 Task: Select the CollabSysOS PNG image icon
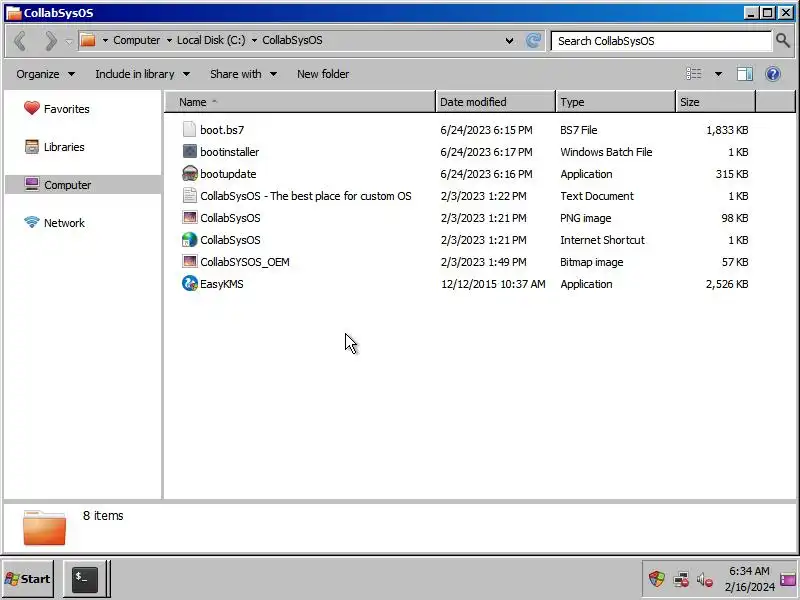(x=189, y=217)
